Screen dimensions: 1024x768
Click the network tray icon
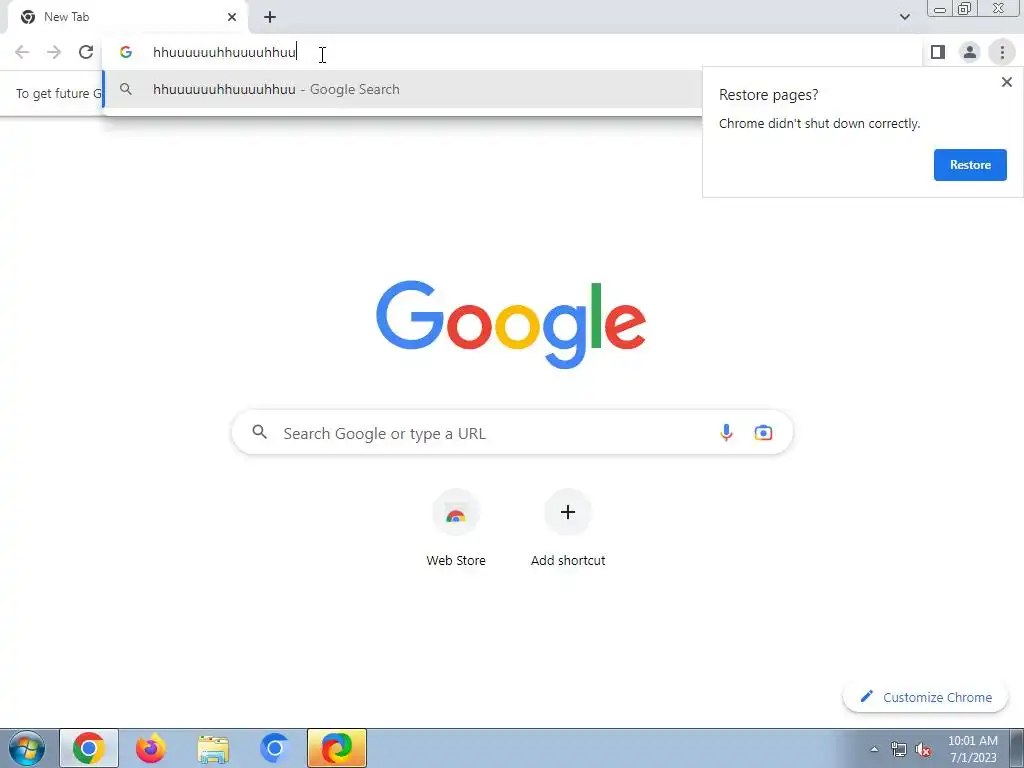(x=899, y=749)
